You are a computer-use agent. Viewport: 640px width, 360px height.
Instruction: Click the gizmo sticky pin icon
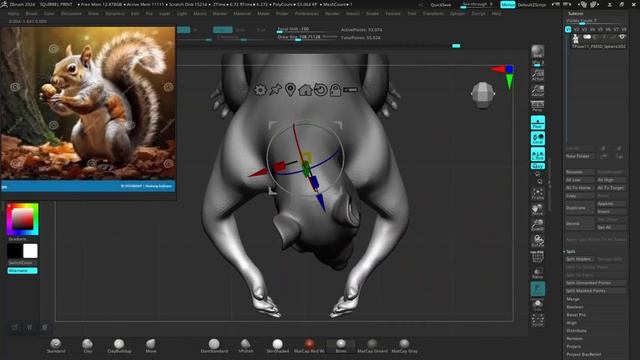click(x=276, y=89)
